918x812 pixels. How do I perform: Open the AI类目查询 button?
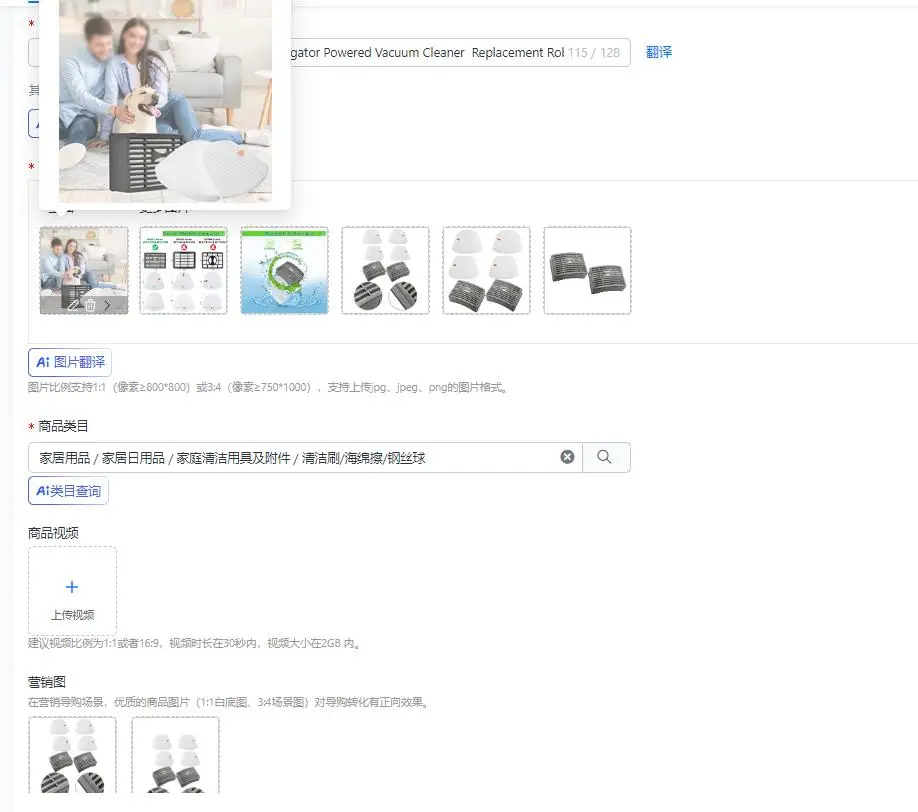(68, 491)
